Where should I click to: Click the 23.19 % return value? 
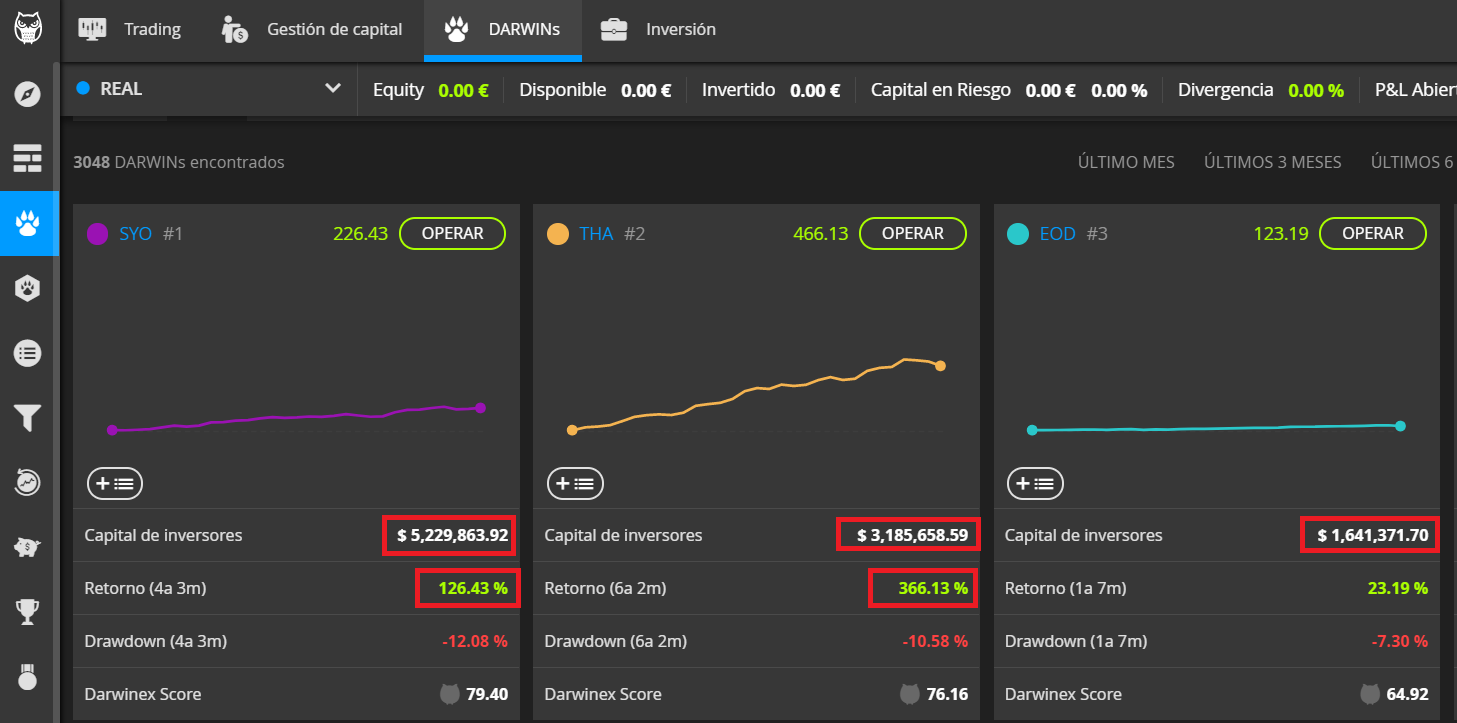click(x=1398, y=589)
